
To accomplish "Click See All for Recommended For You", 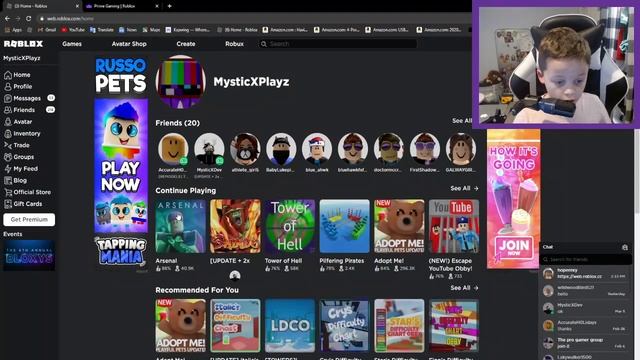I will (x=464, y=288).
